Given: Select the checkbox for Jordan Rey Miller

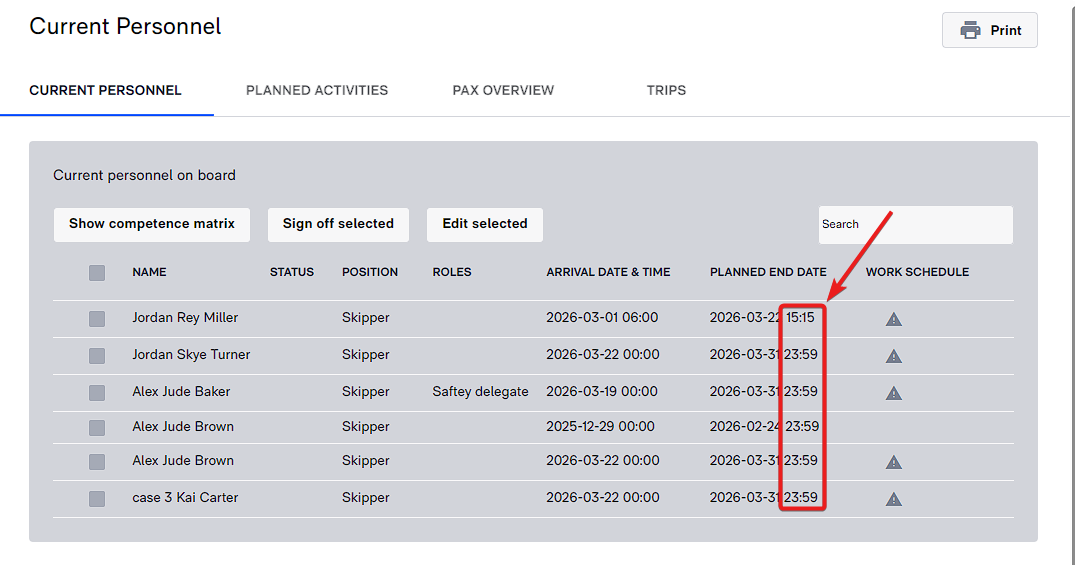Looking at the screenshot, I should (97, 319).
